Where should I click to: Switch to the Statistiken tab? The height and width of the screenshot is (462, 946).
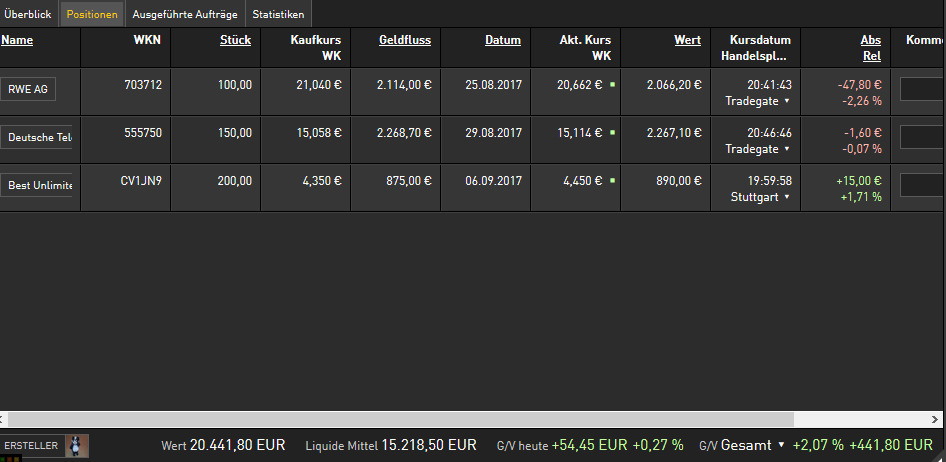coord(278,14)
